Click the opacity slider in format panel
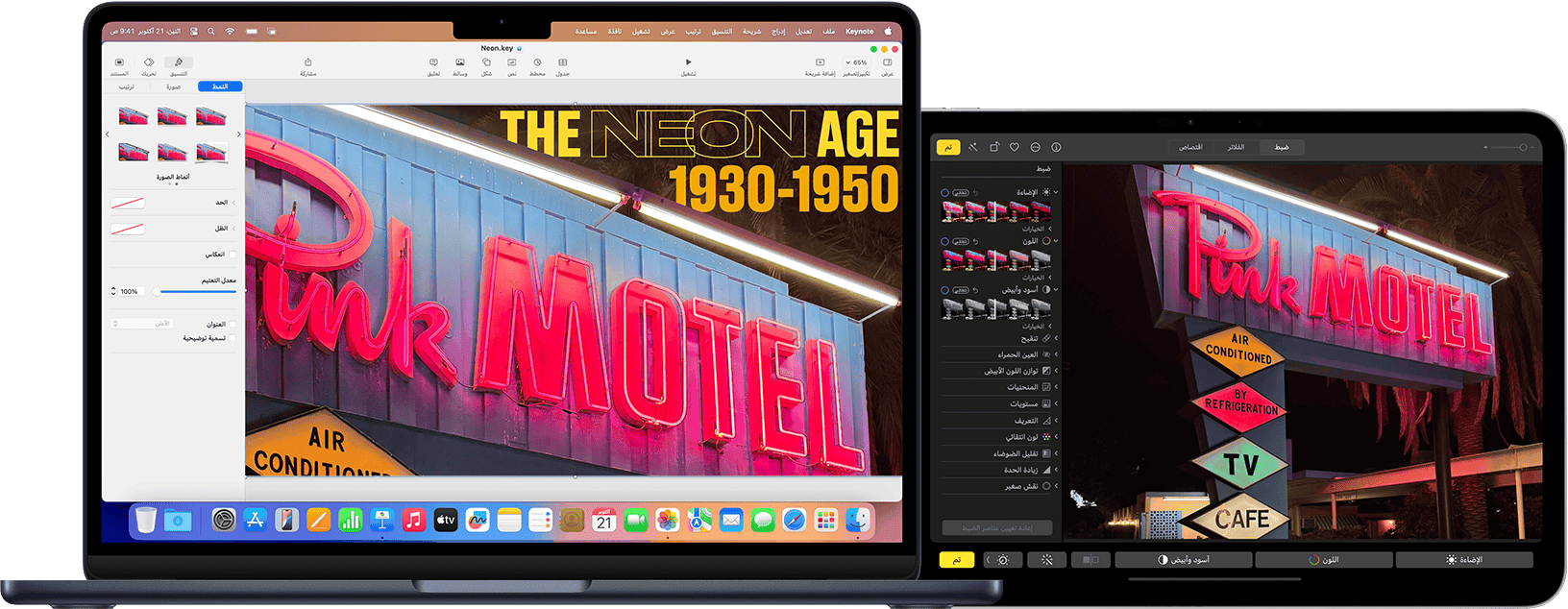This screenshot has width=1568, height=609. pos(197,291)
